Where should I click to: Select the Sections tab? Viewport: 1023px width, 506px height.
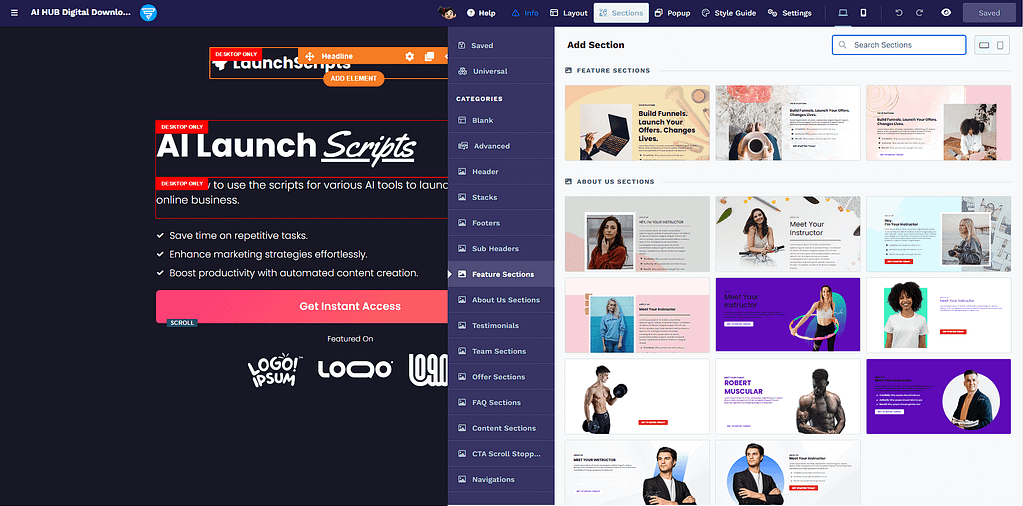(621, 13)
